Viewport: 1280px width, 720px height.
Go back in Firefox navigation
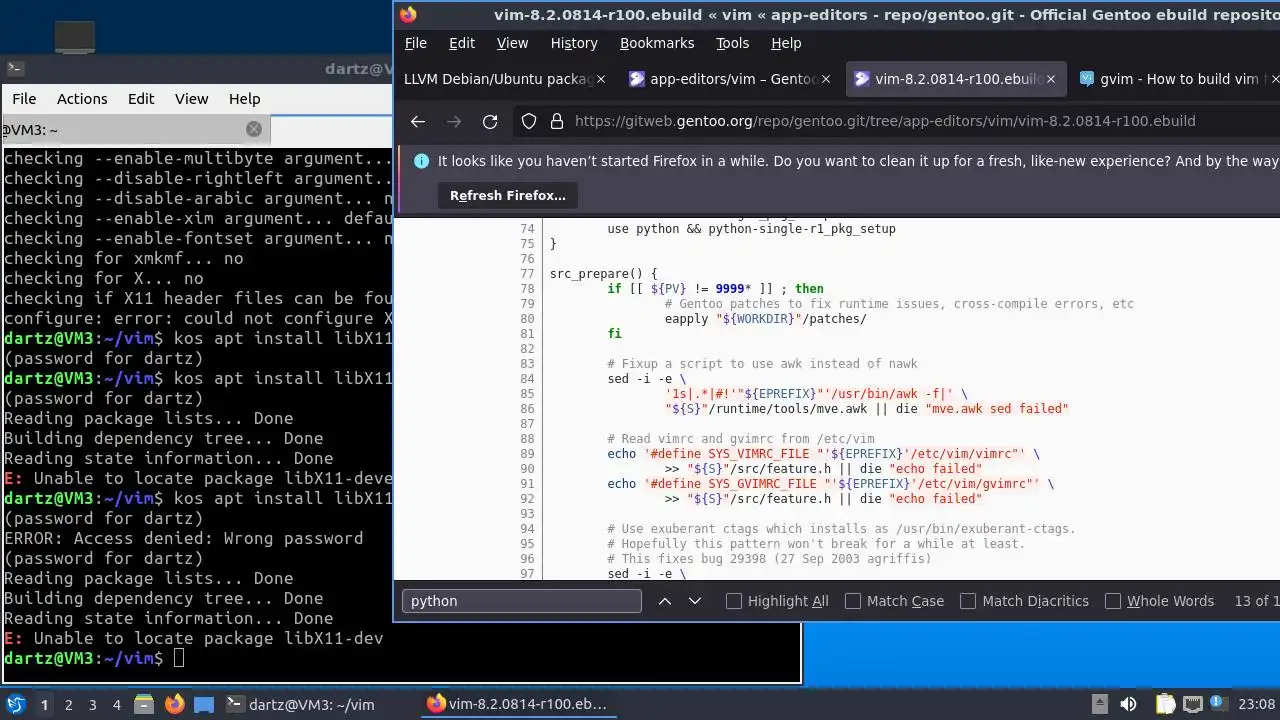(x=418, y=121)
